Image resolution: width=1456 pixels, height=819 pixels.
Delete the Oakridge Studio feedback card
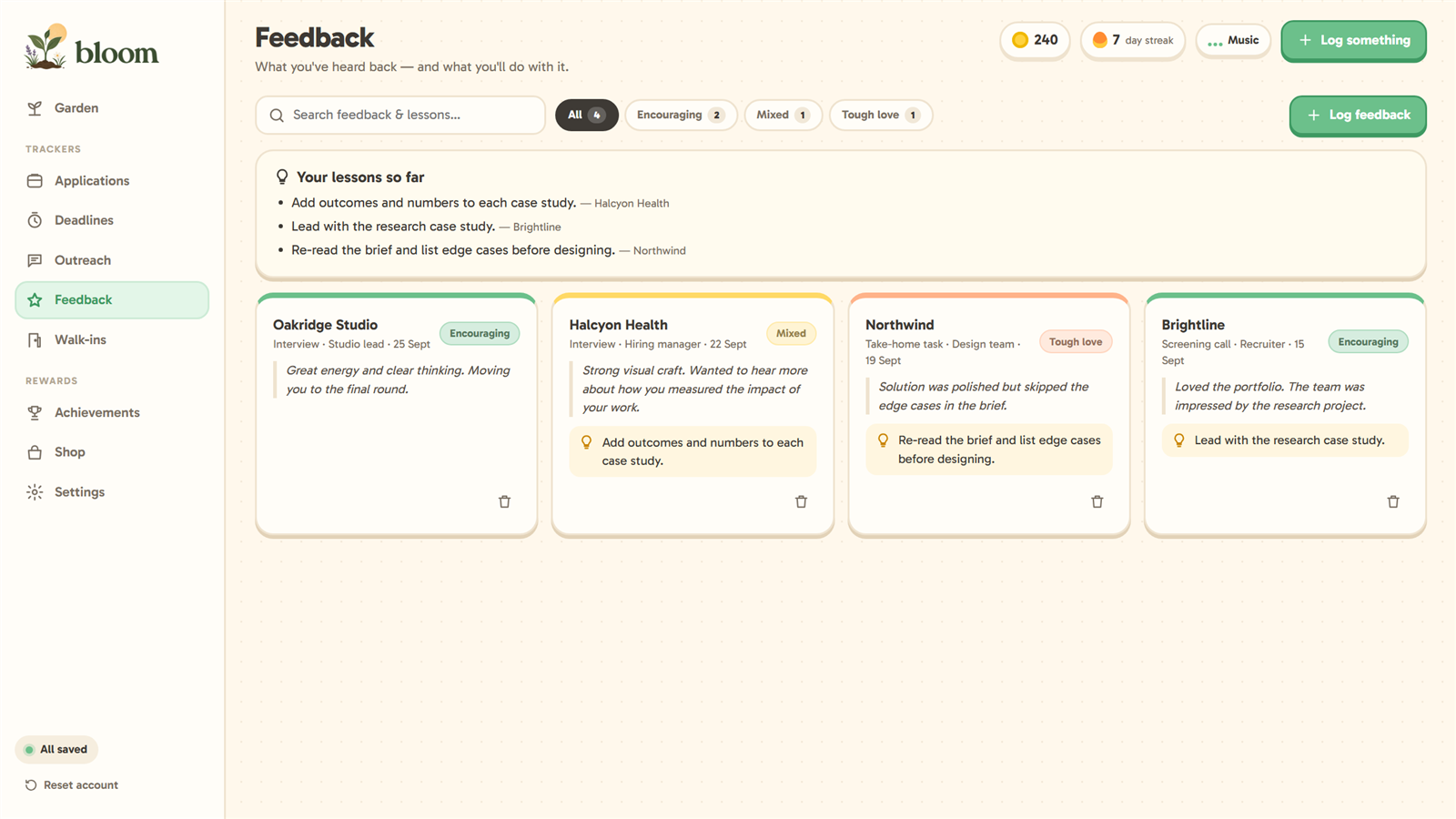pos(505,502)
